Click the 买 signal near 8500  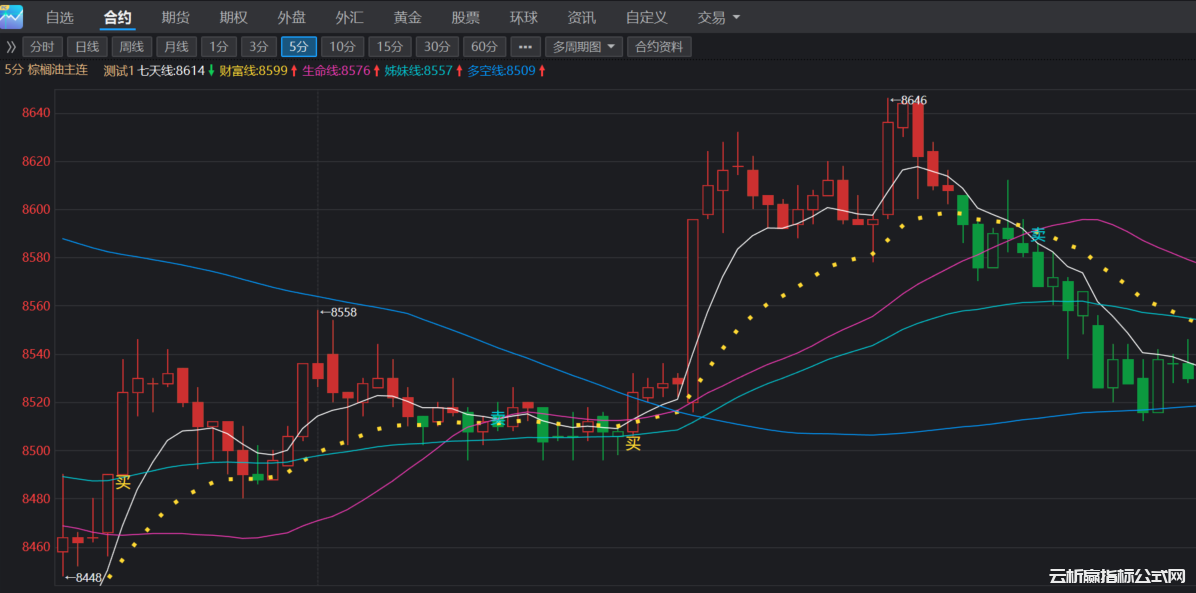[x=633, y=443]
